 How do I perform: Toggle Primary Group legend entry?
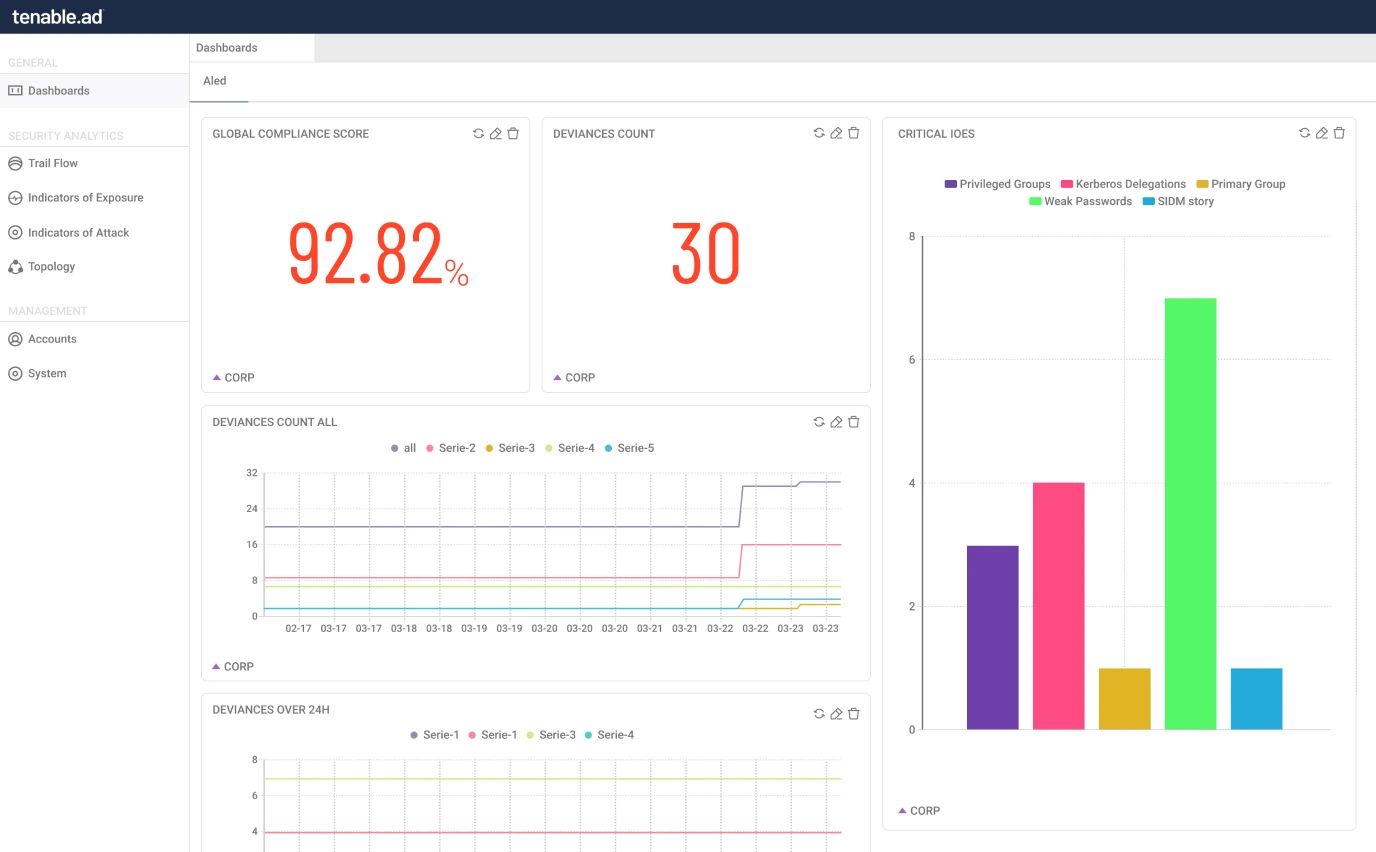1241,184
